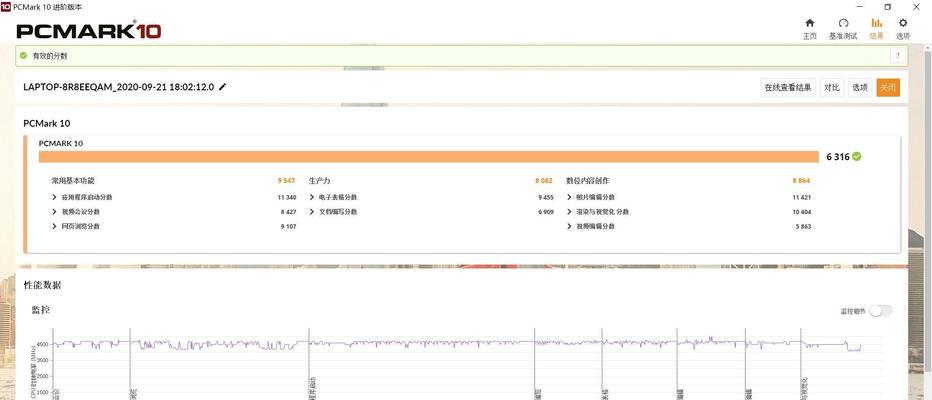
Task: Click the window restore button
Action: (x=888, y=7)
